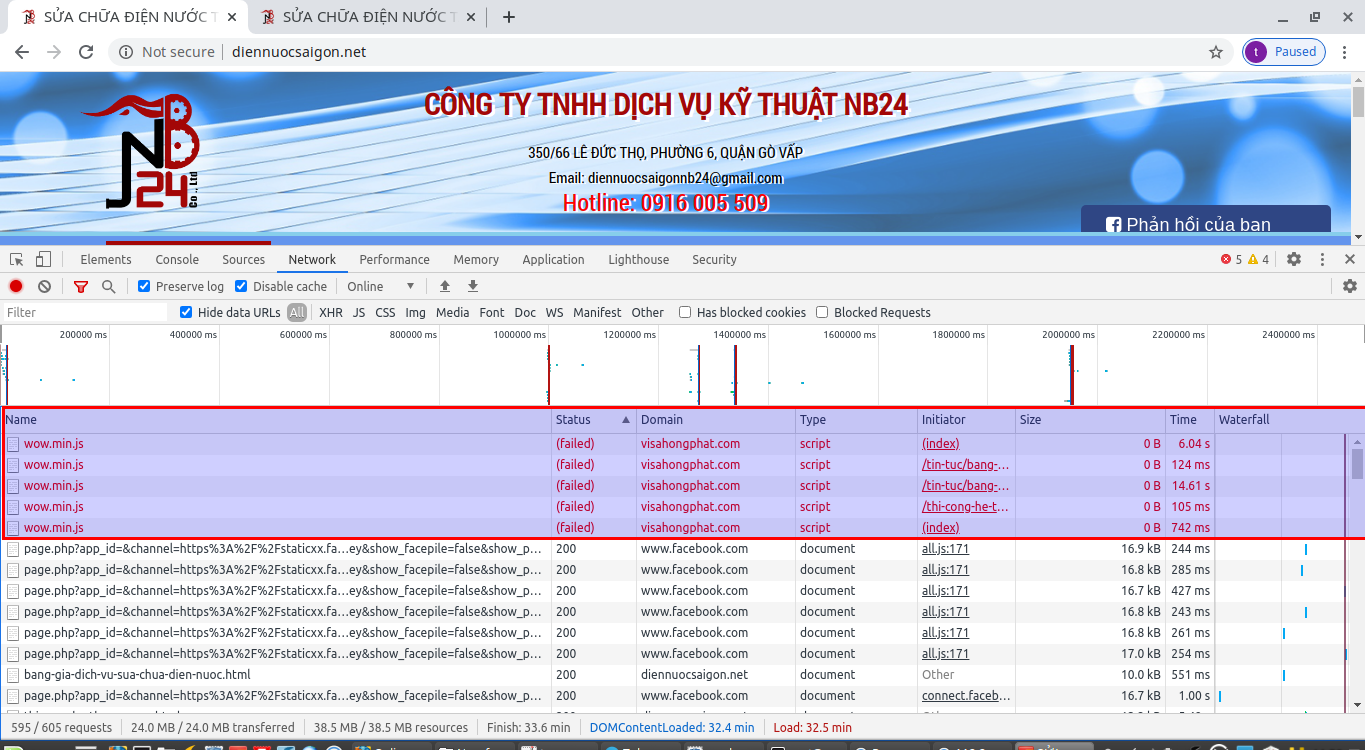Switch to the Performance tab

click(x=395, y=259)
